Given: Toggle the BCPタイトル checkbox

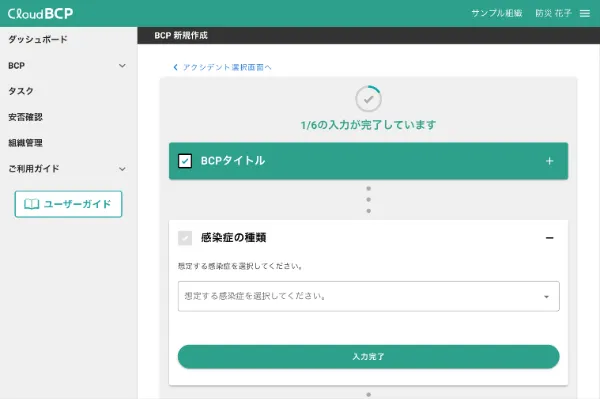Looking at the screenshot, I should (185, 161).
